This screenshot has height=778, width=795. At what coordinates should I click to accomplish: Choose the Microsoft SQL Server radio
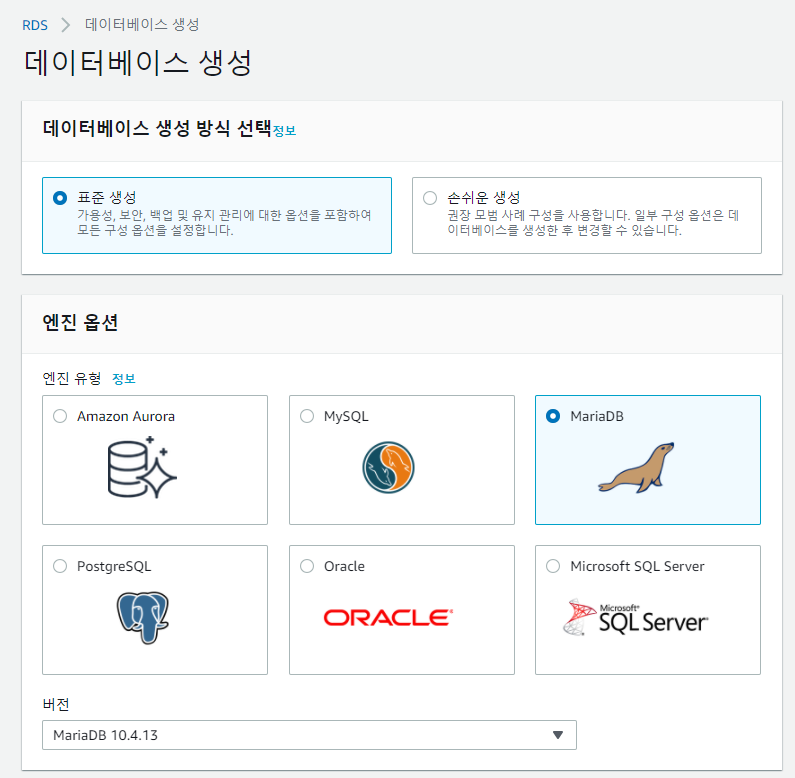click(x=553, y=566)
